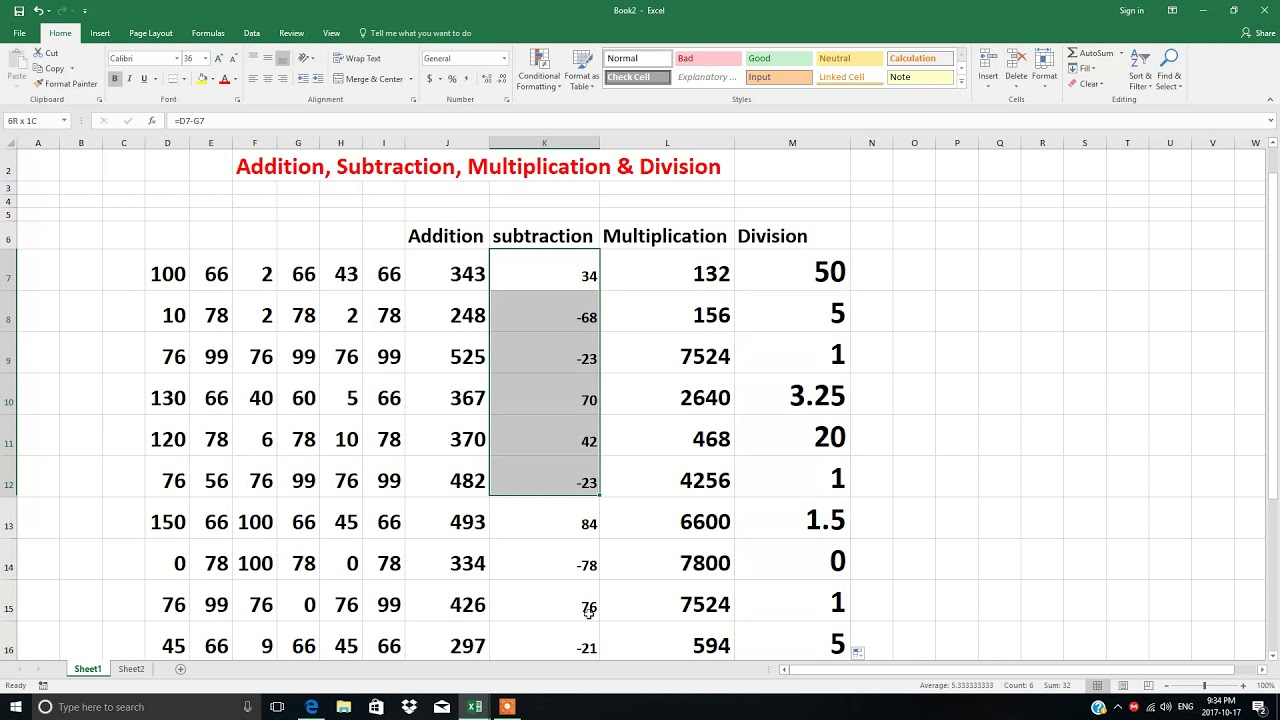
Task: Open the font name dropdown
Action: pos(177,58)
